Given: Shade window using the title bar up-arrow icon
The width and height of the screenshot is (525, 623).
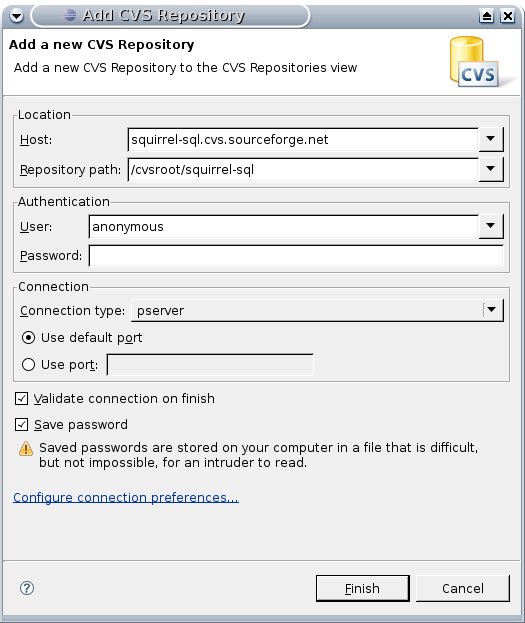Looking at the screenshot, I should [486, 16].
